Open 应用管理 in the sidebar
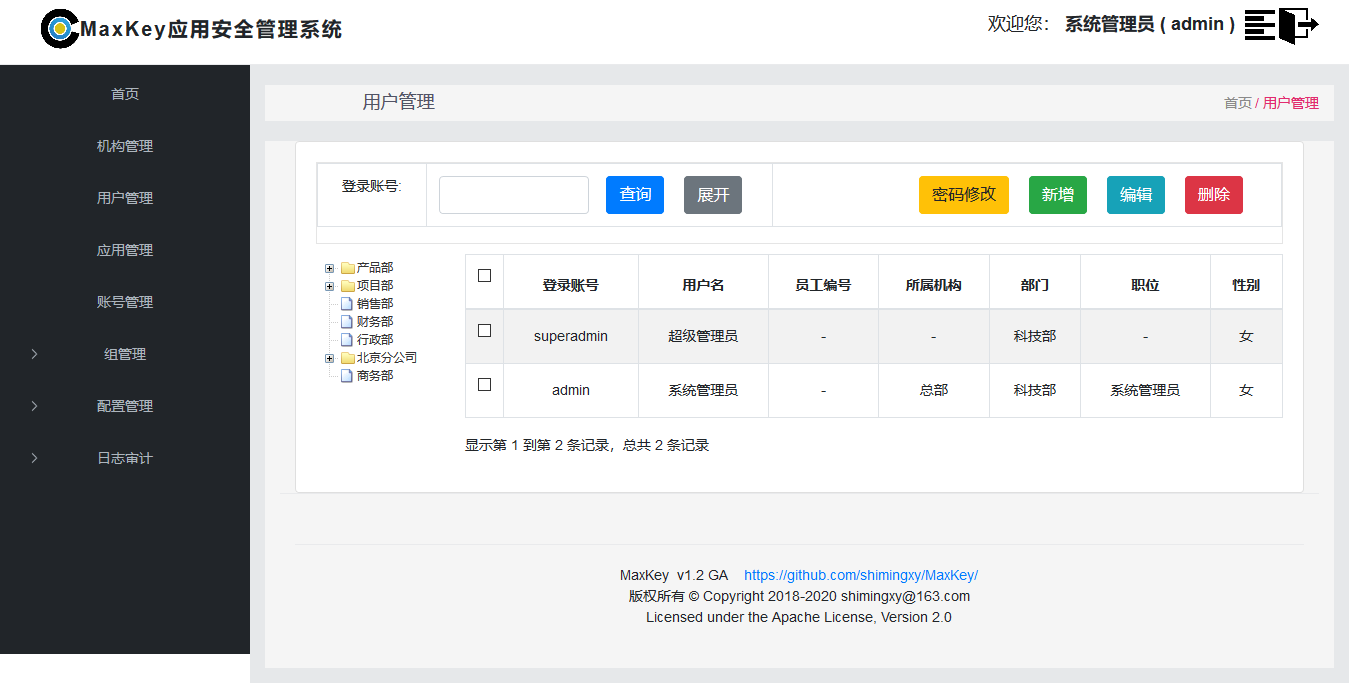This screenshot has height=683, width=1349. 125,250
